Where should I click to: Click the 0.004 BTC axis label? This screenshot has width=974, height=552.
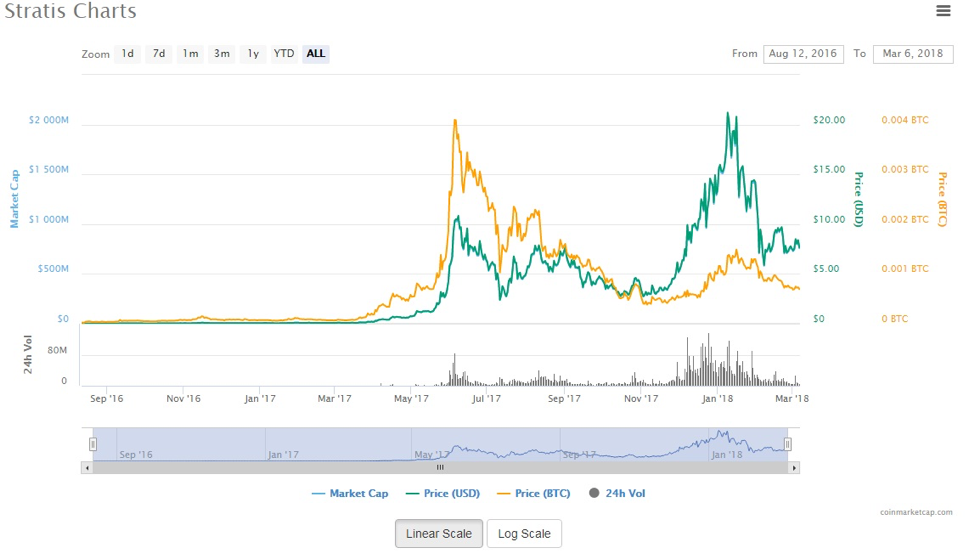(x=905, y=120)
